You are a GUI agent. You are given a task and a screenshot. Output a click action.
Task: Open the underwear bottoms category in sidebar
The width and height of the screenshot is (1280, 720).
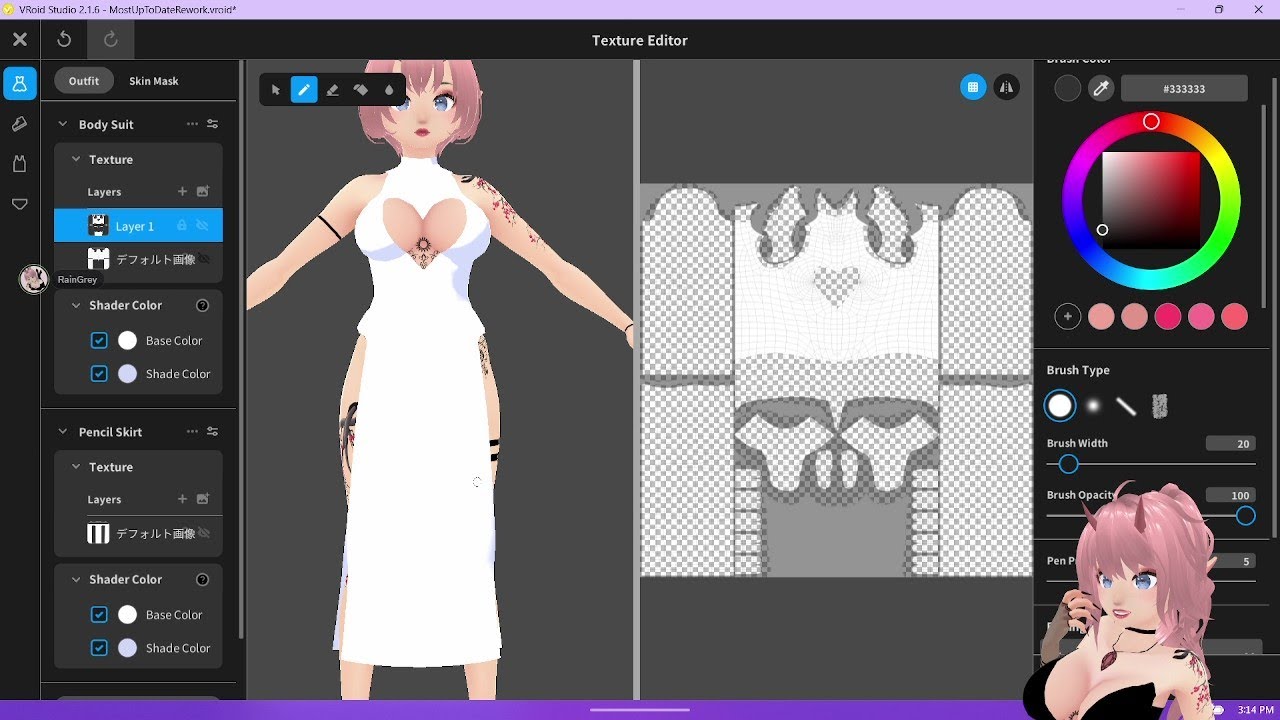20,204
